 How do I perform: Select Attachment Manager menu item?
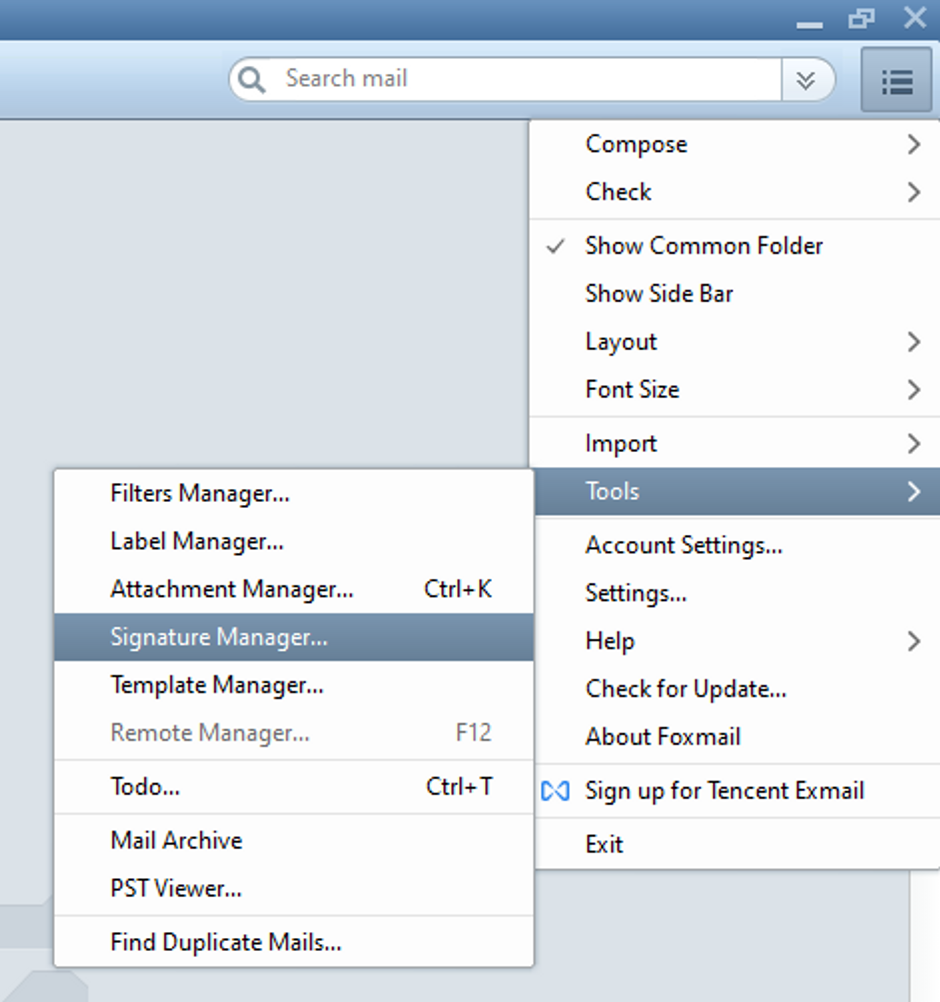point(232,589)
